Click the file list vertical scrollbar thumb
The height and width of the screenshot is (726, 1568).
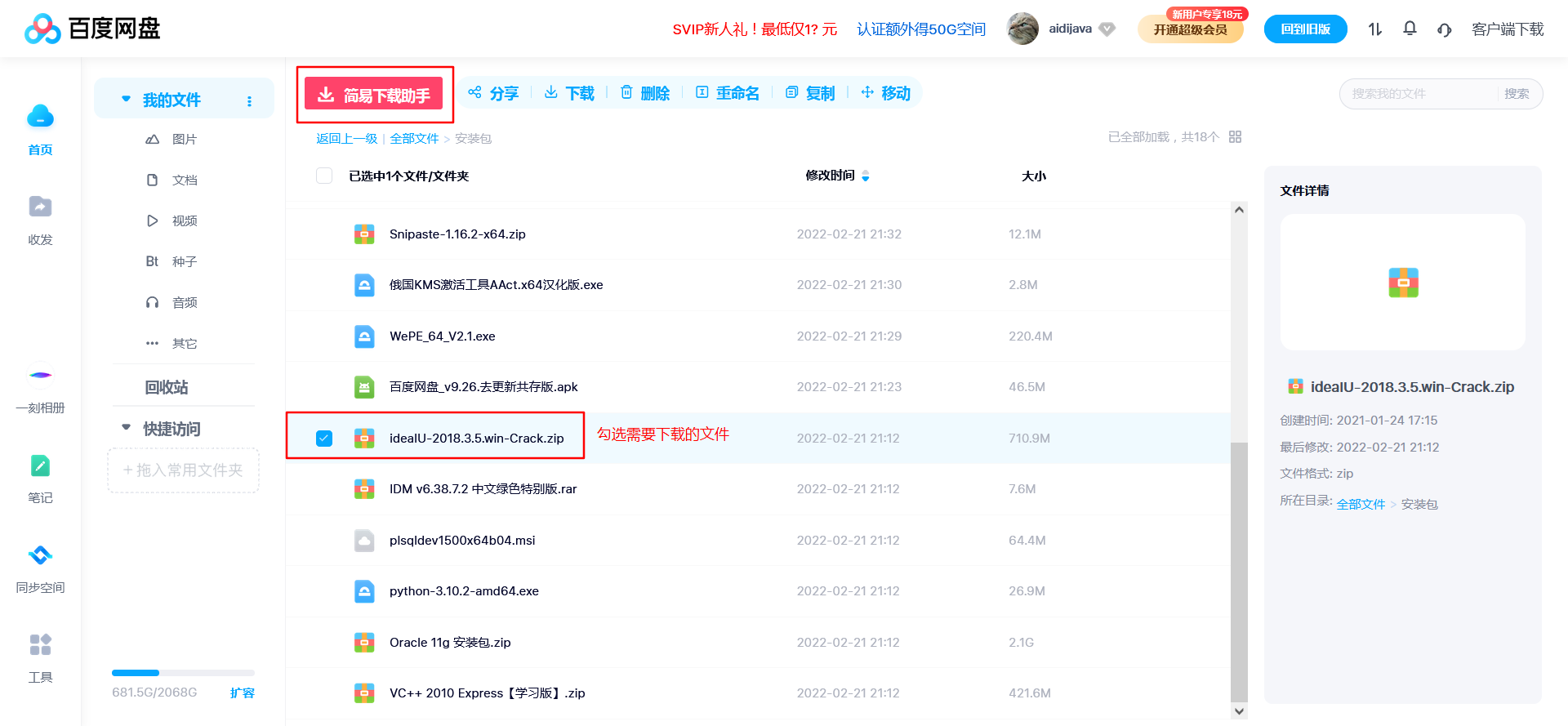(1239, 572)
